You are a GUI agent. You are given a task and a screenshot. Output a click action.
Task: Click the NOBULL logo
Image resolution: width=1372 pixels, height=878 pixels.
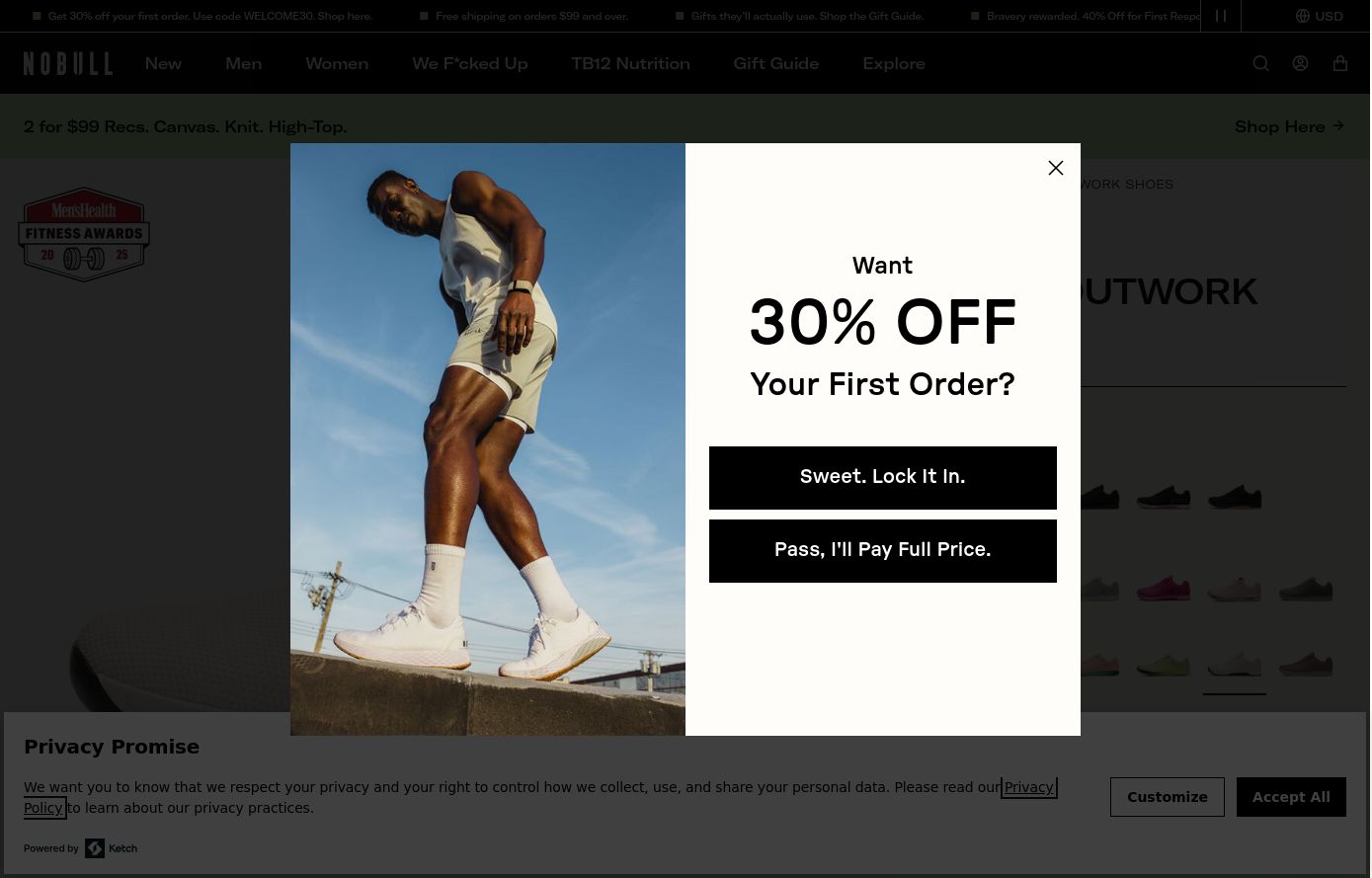pos(68,63)
